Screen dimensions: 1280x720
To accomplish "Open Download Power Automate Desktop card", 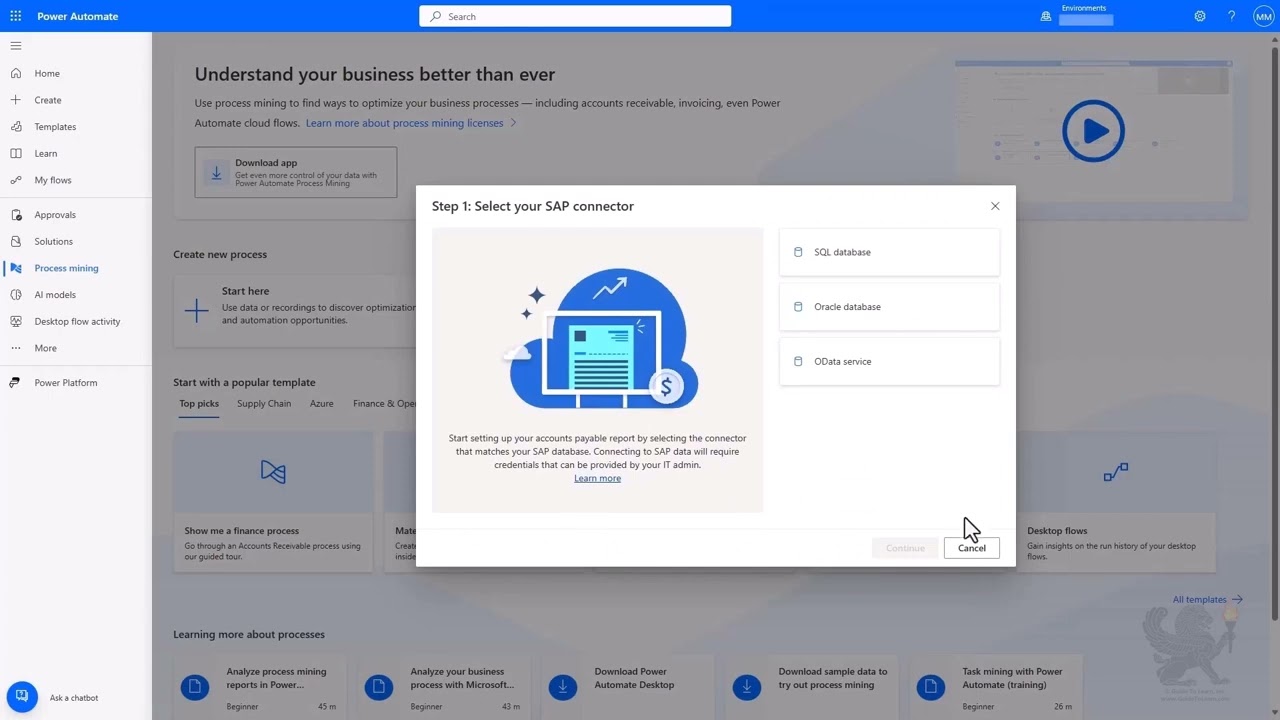I will point(628,688).
